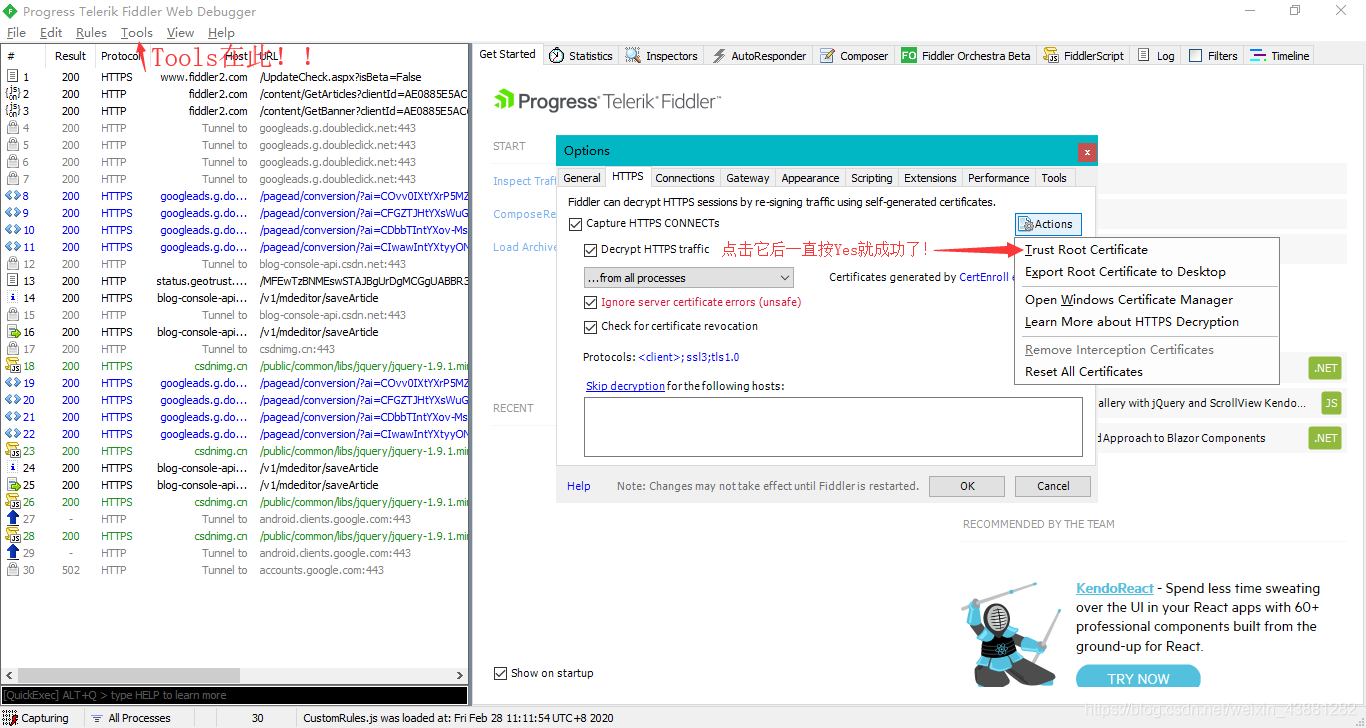
Task: Click into the hosts list text box
Action: tap(833, 427)
